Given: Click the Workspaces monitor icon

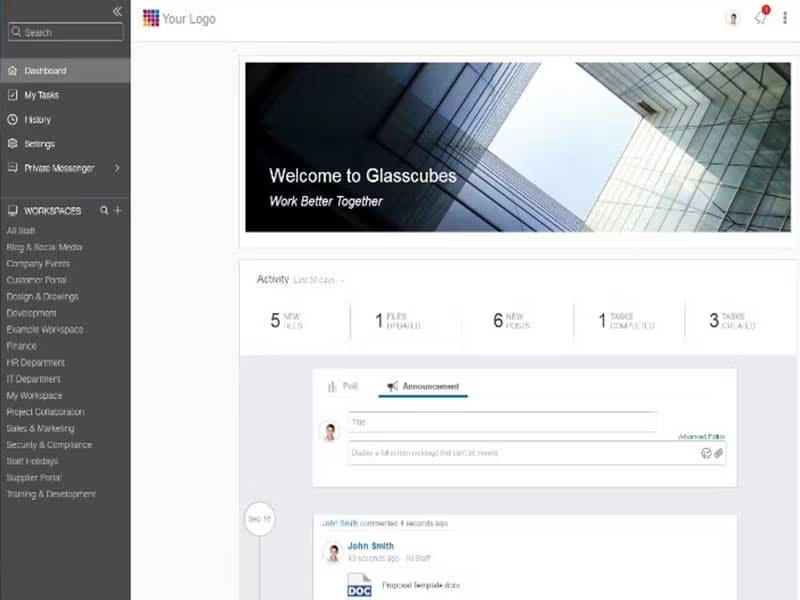Looking at the screenshot, I should click(x=13, y=210).
